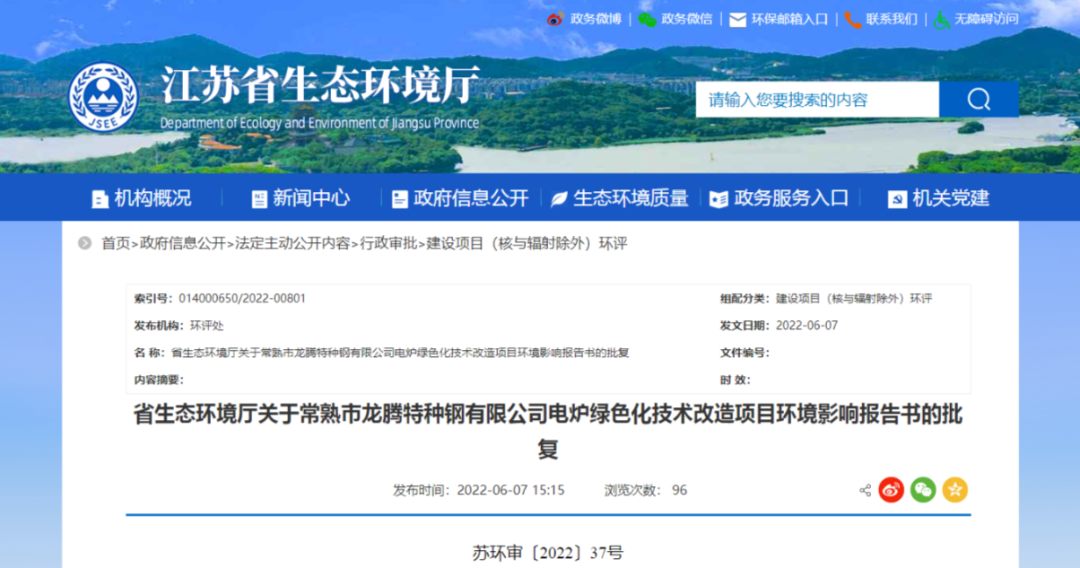Viewport: 1080px width, 568px height.
Task: Go to 建设项目（核与辐射除外）环评 breadcrumb link
Action: (x=527, y=243)
